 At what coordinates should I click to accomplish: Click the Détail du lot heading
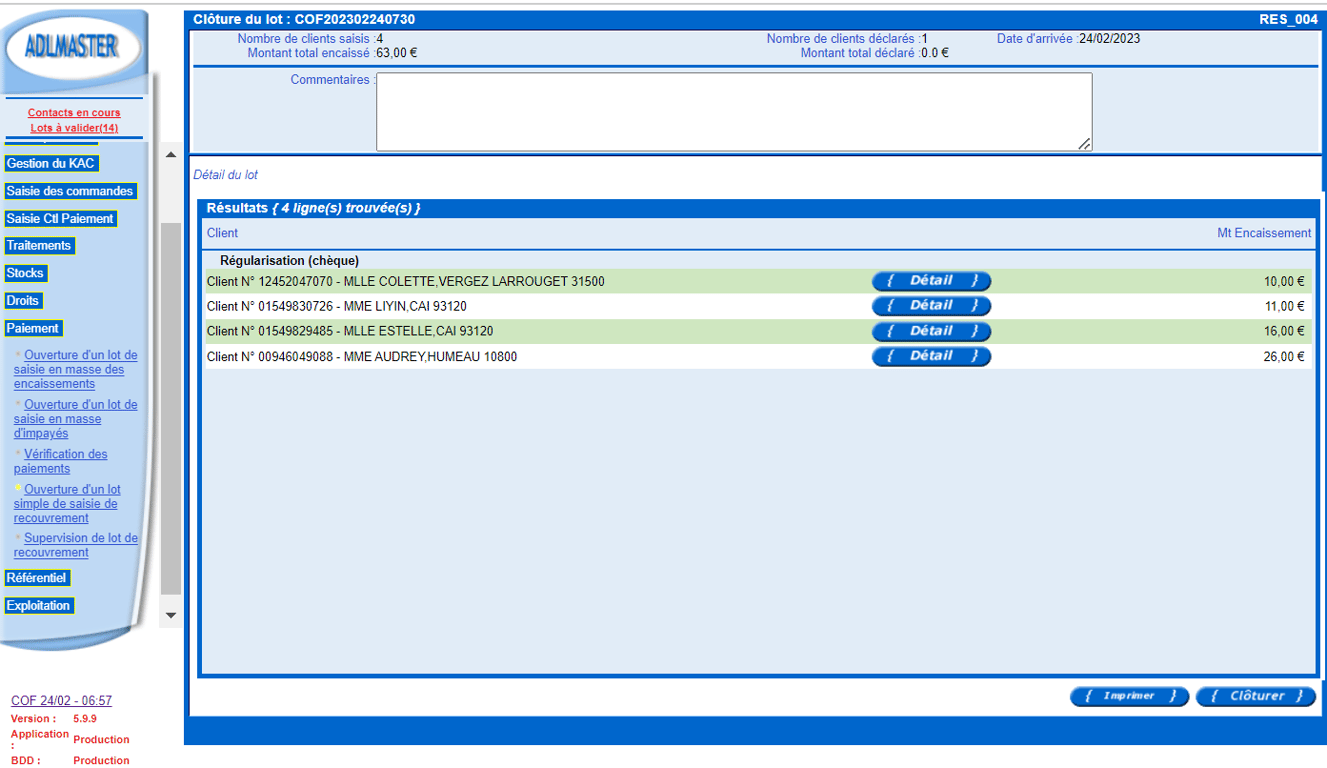[225, 175]
